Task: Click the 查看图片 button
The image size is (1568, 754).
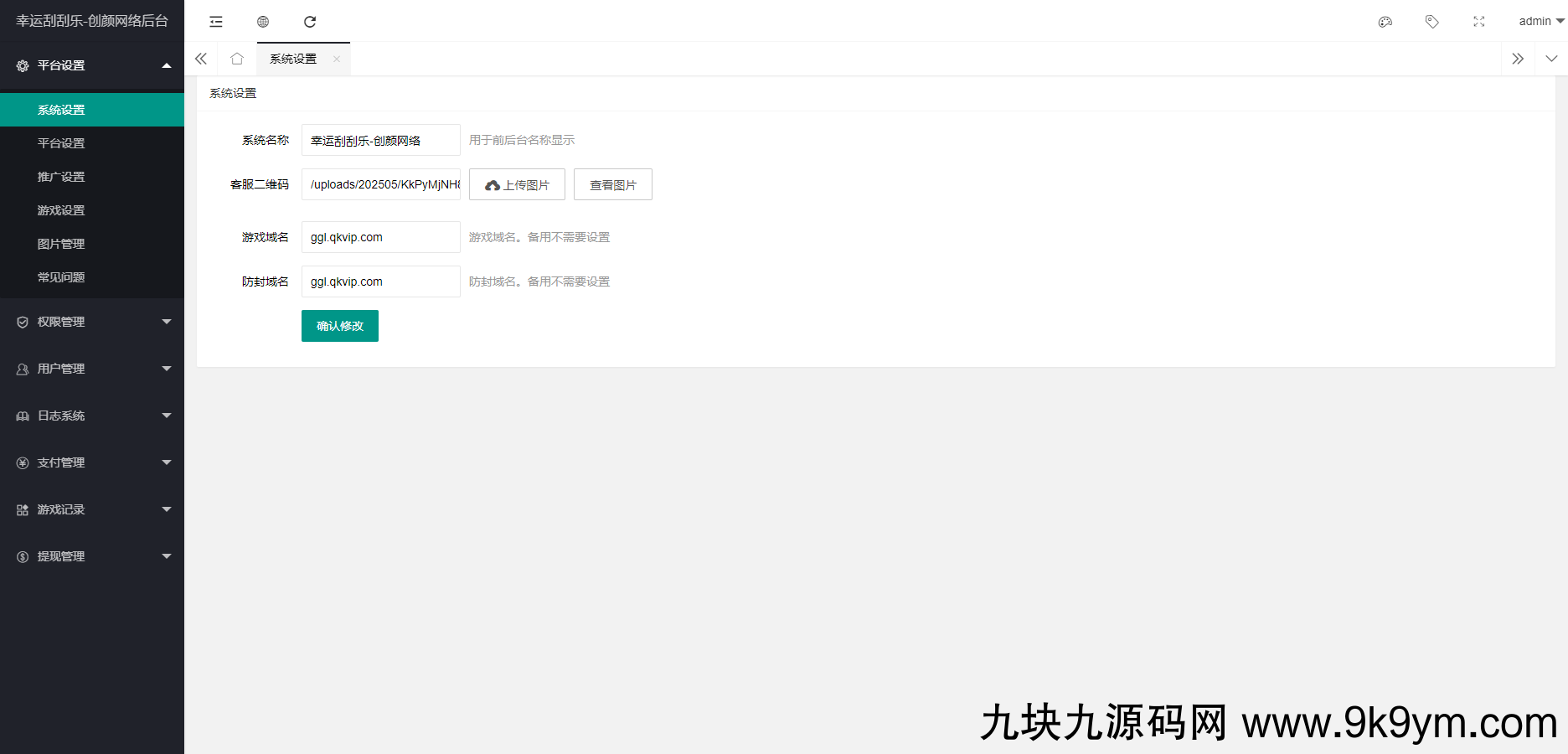Action: coord(612,184)
